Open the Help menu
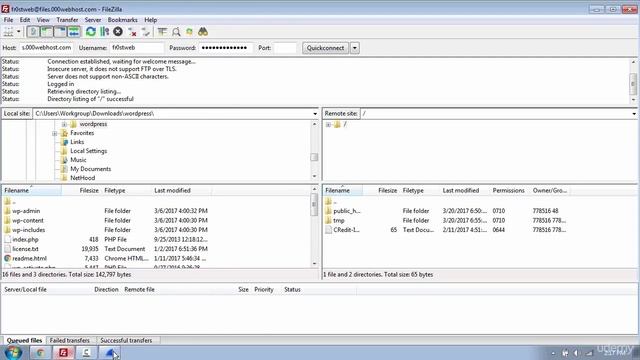Screen dimensions: 640x360 [151, 20]
